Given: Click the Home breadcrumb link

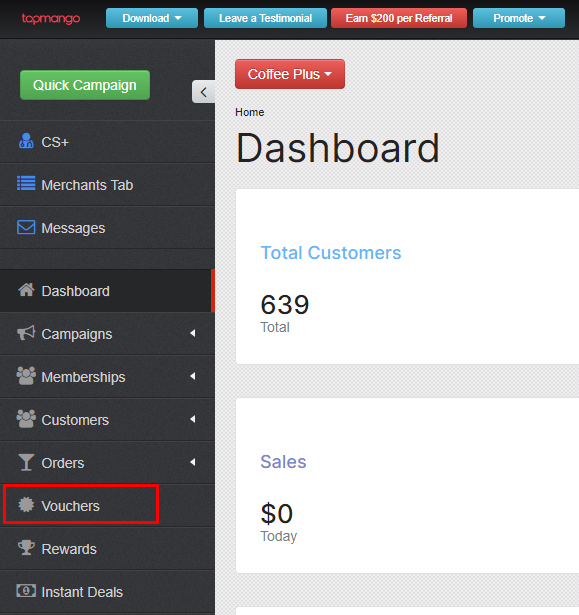Looking at the screenshot, I should (249, 112).
